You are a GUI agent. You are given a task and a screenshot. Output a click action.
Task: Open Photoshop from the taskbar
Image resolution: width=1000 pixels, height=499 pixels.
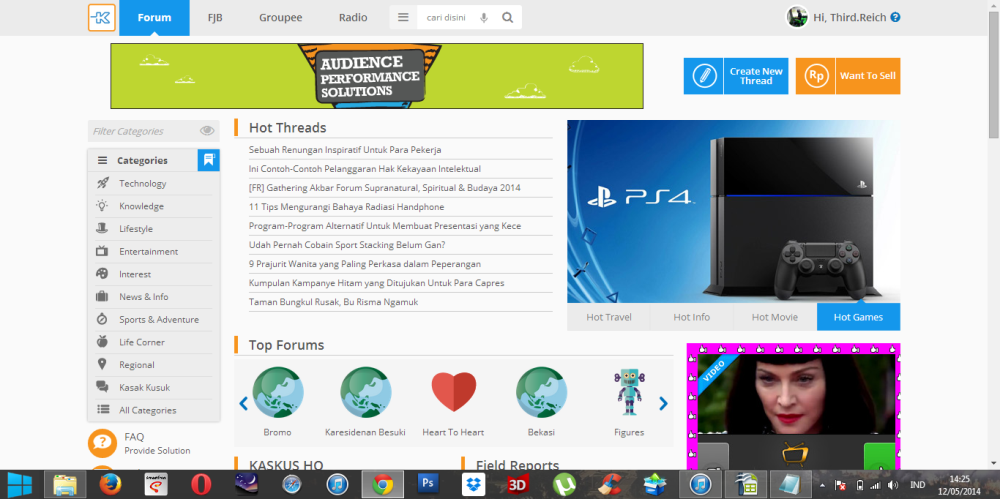427,485
